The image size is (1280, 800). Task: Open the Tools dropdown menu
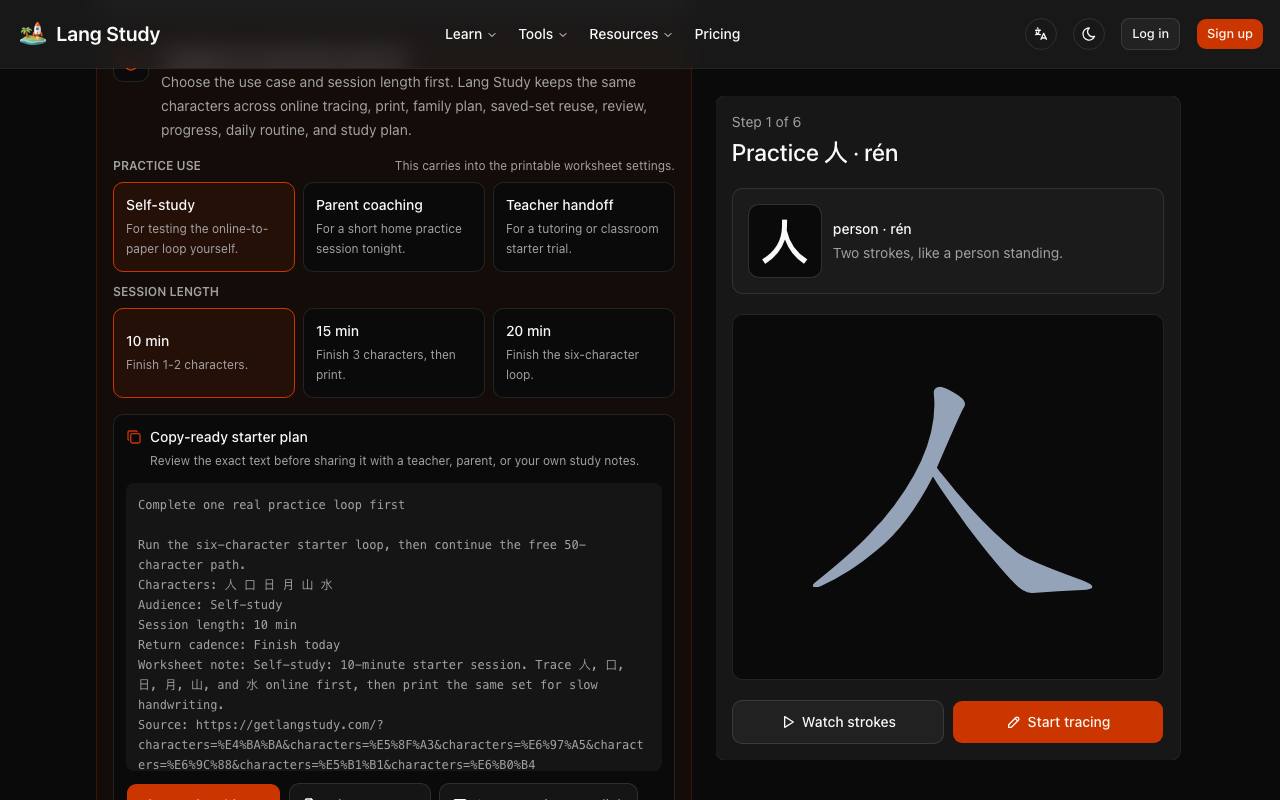542,34
